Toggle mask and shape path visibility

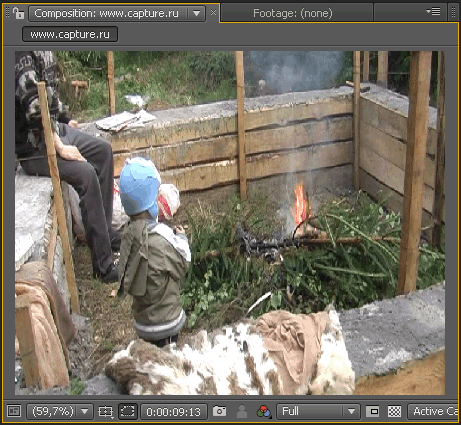click(128, 411)
